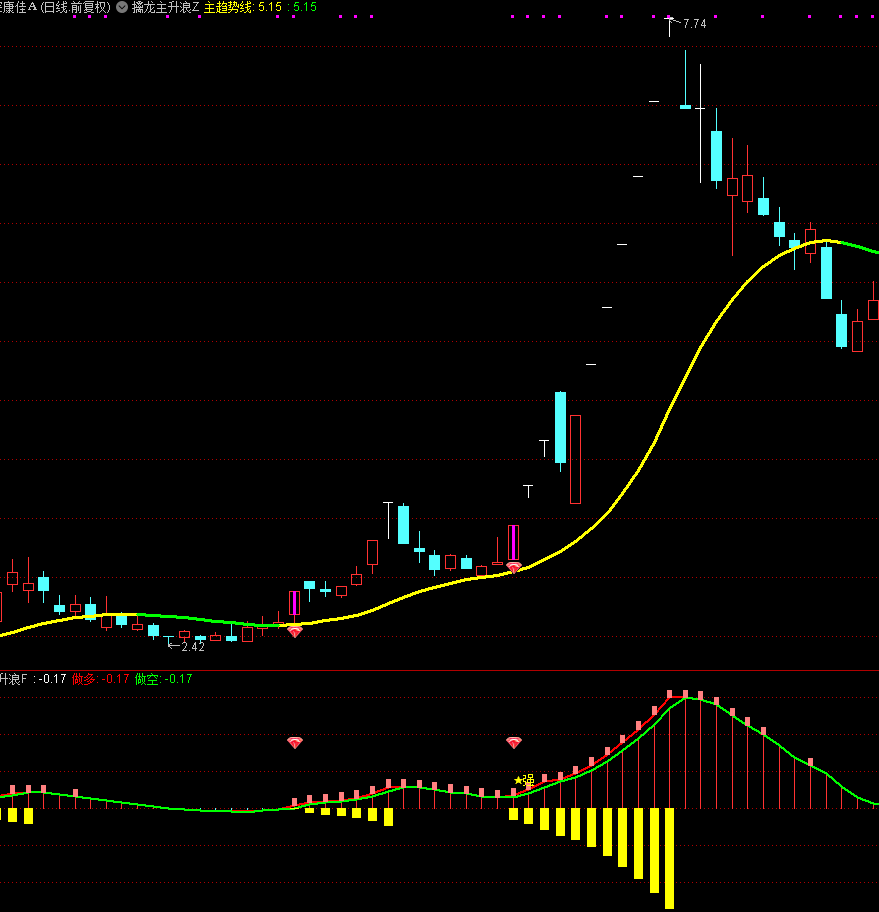Click the magenta-outlined candle above the left diamond
The image size is (879, 912).
[294, 603]
